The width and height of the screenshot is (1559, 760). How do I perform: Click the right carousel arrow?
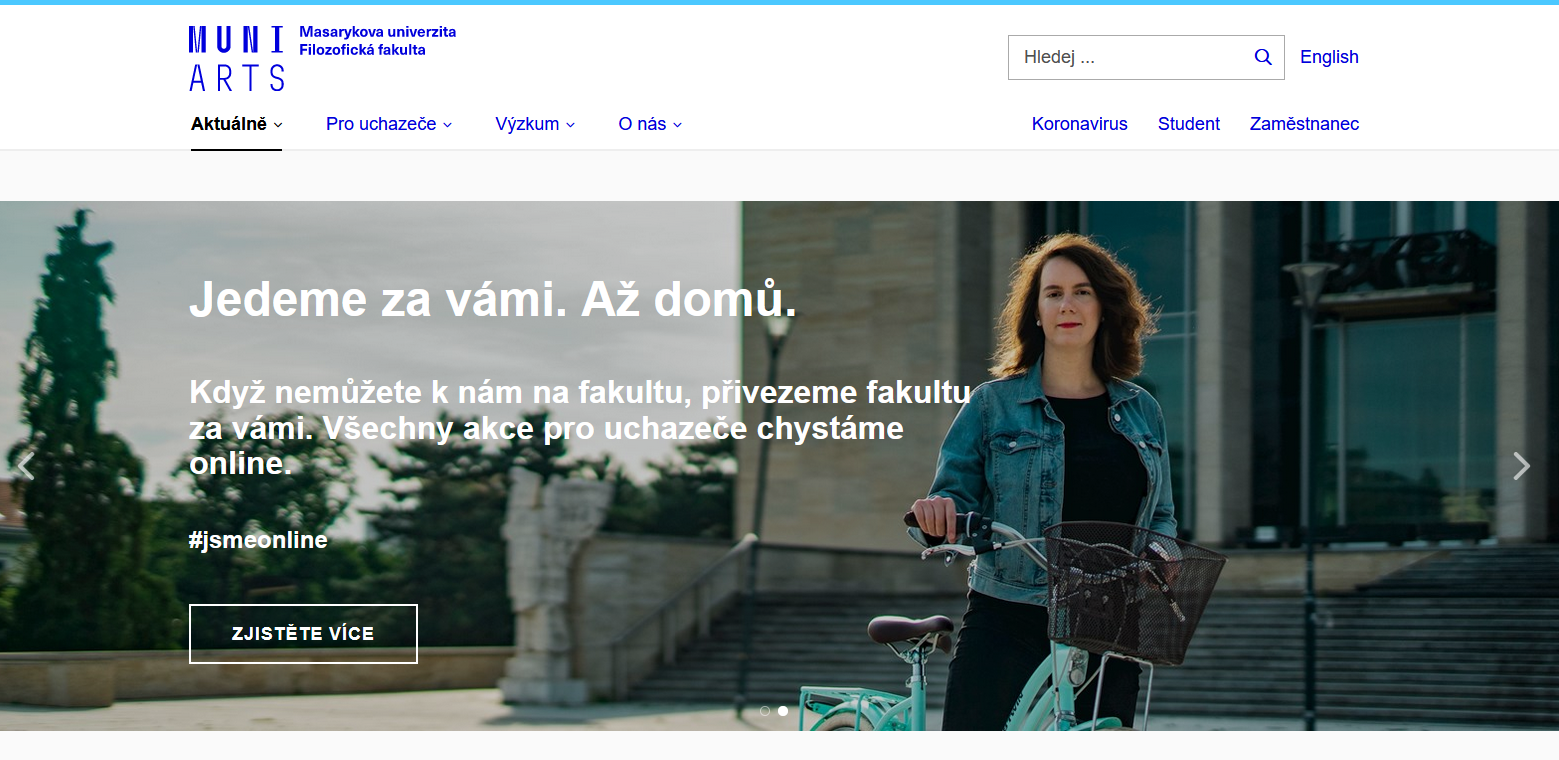1521,465
